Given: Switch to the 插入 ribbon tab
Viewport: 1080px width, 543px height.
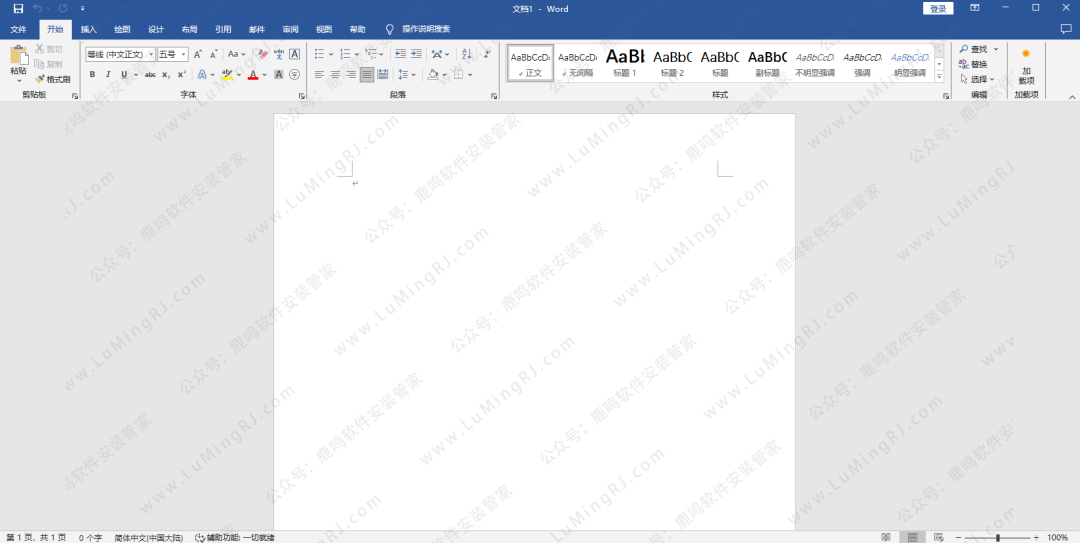Looking at the screenshot, I should pos(89,30).
